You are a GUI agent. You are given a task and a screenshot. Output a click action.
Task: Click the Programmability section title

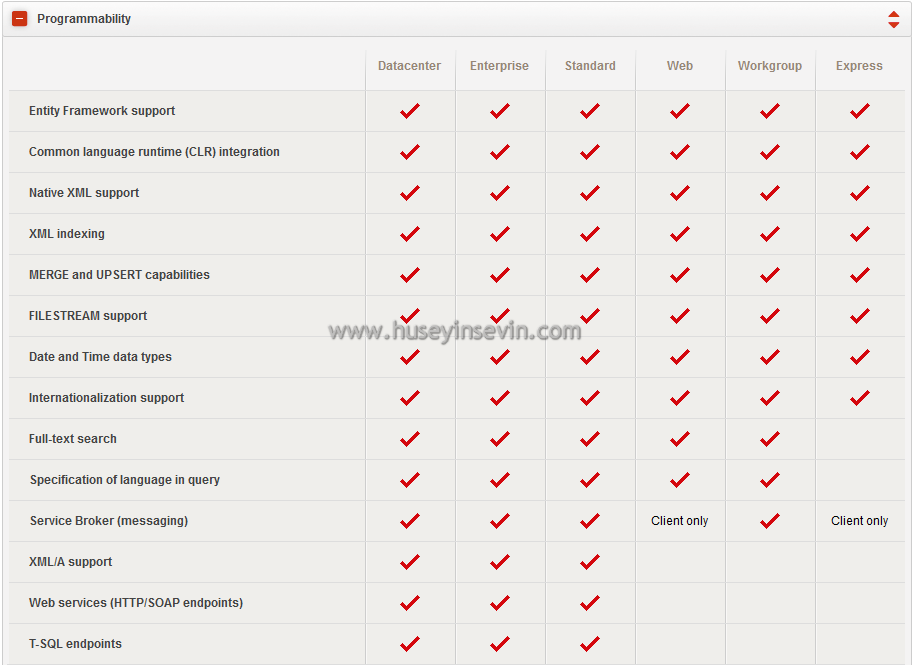(84, 19)
